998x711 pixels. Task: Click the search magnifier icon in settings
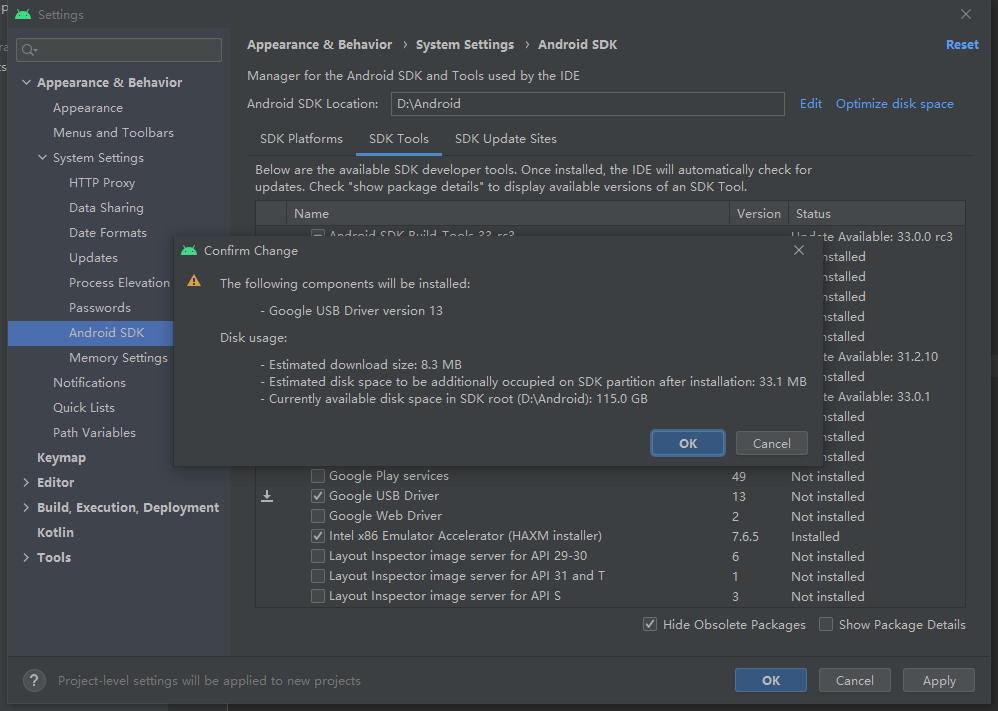click(29, 50)
